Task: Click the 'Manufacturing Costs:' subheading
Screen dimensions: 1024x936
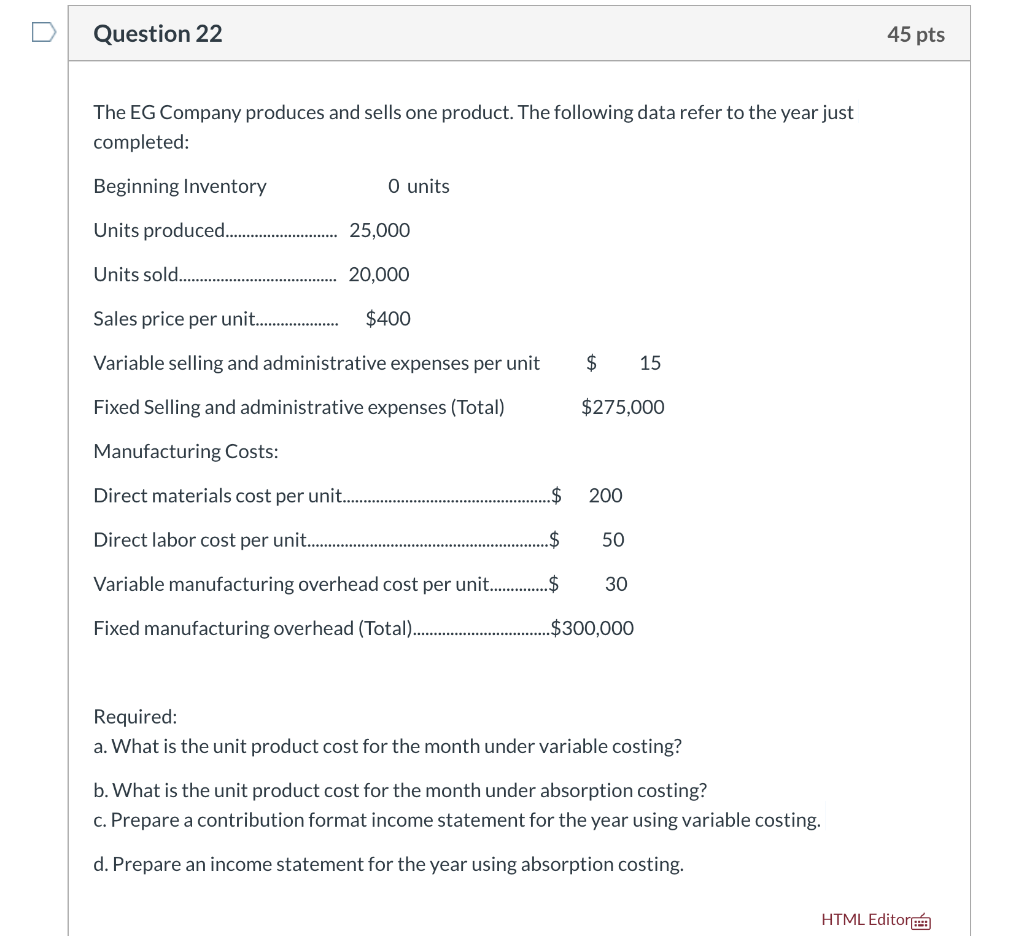Action: coord(185,451)
